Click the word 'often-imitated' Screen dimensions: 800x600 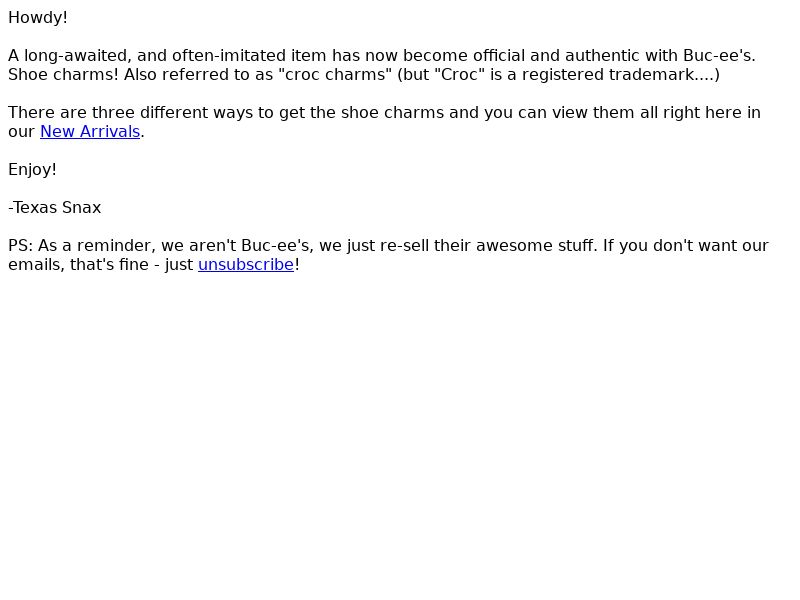[229, 56]
